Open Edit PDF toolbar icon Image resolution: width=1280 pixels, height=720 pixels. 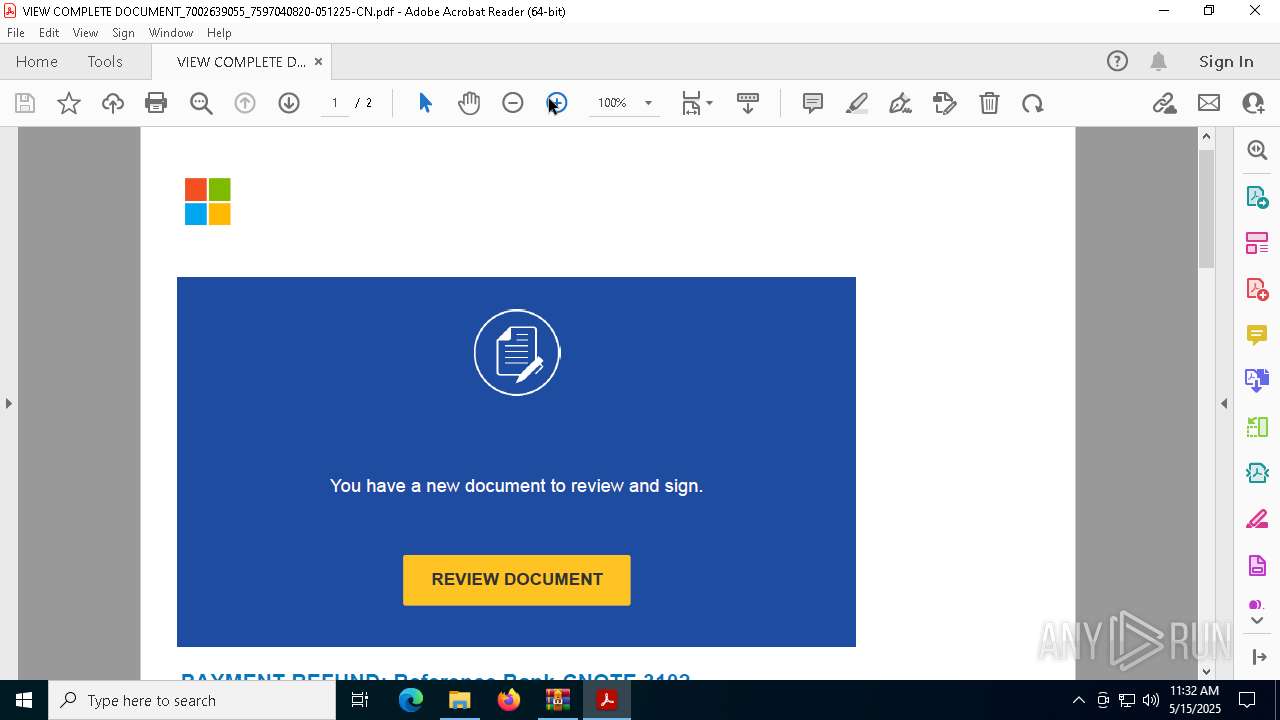[945, 103]
